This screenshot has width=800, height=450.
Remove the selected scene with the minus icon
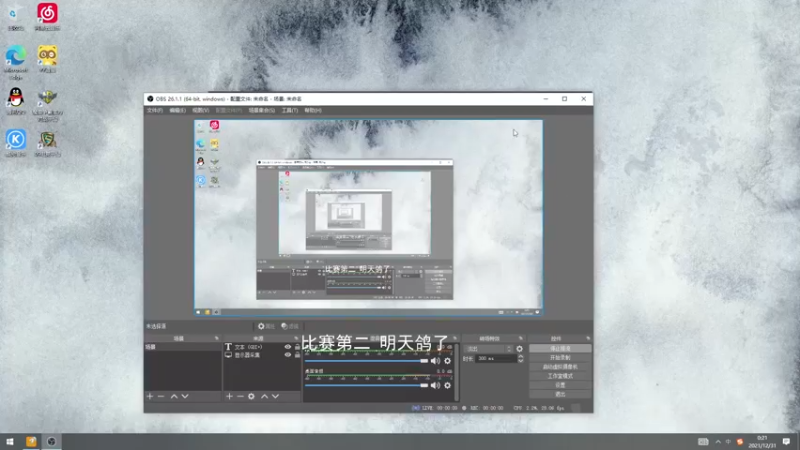click(161, 396)
